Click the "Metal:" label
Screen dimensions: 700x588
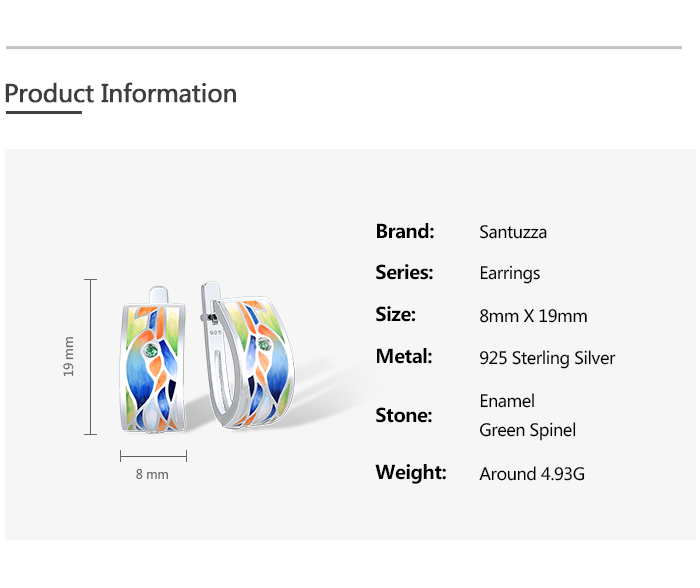[x=404, y=357]
